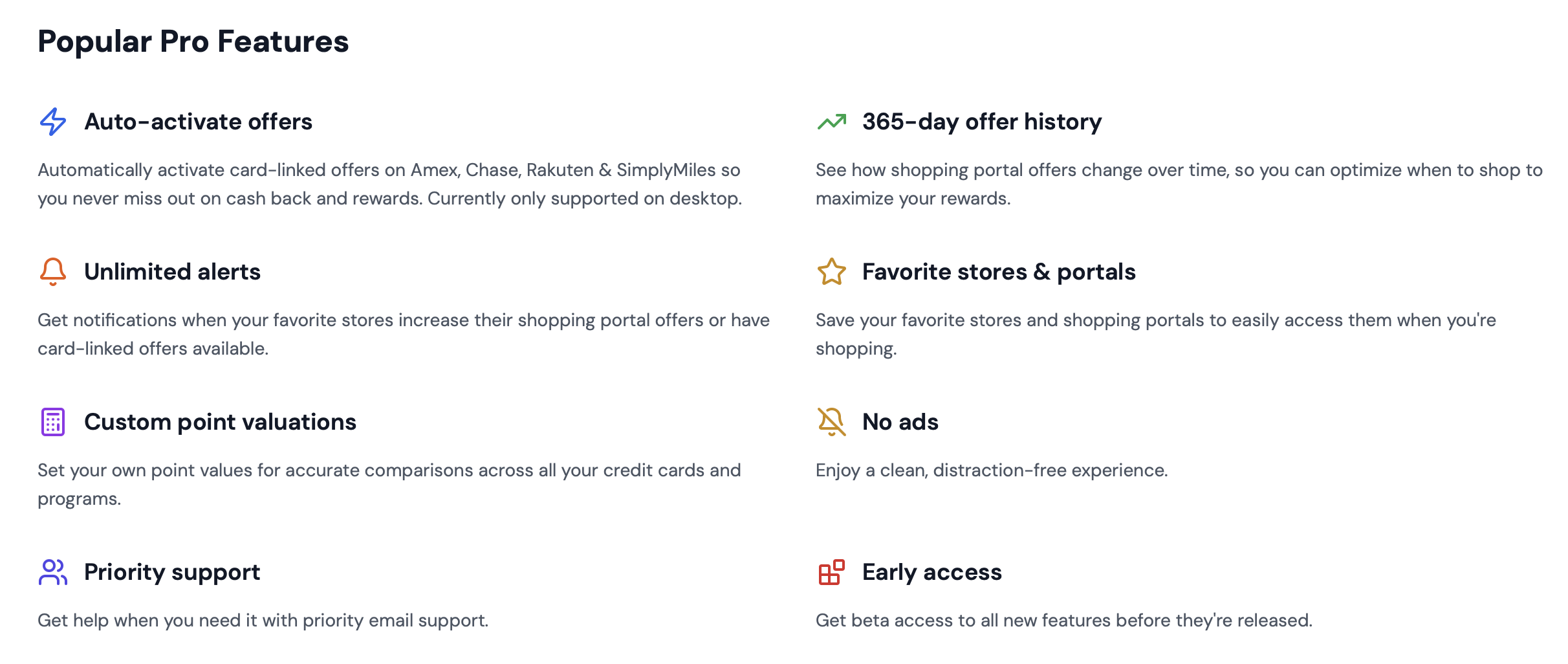Click the Auto-activate offers heading
The image size is (1568, 664).
(x=198, y=122)
